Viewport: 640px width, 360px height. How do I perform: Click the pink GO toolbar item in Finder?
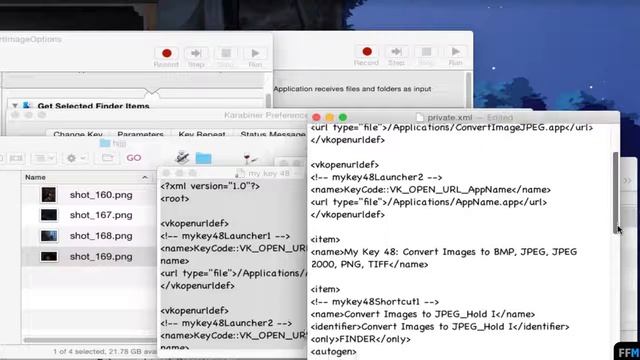[134, 158]
